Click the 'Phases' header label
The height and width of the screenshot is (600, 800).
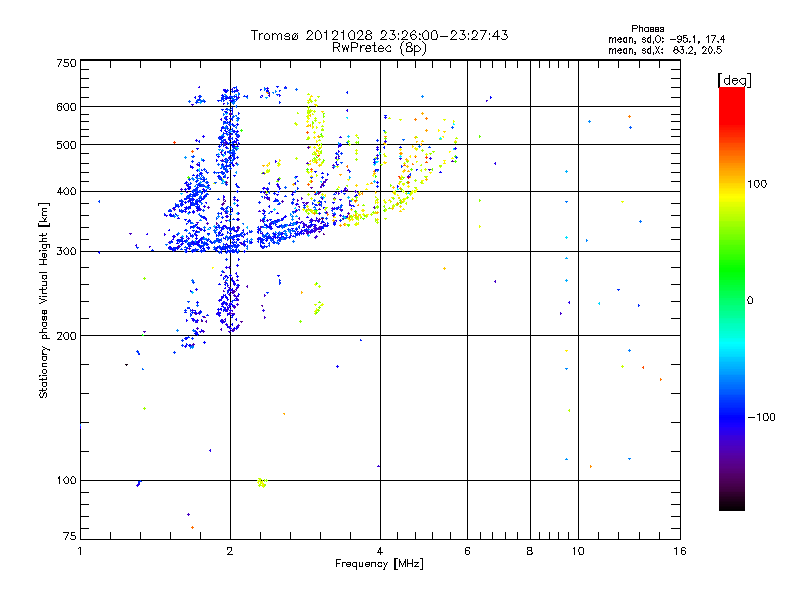pyautogui.click(x=647, y=29)
